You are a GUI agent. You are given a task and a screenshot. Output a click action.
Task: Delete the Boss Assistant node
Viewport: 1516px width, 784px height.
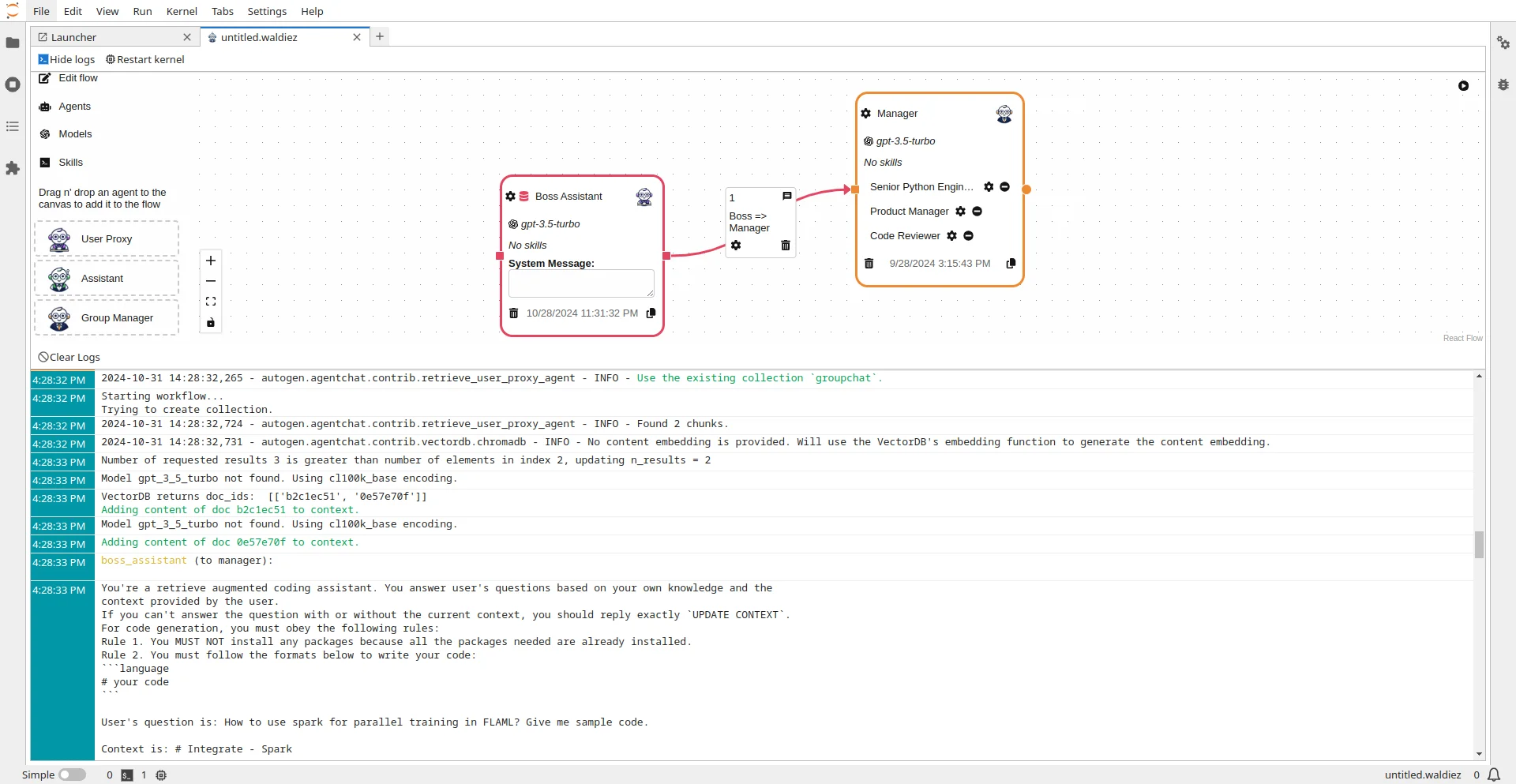tap(513, 313)
